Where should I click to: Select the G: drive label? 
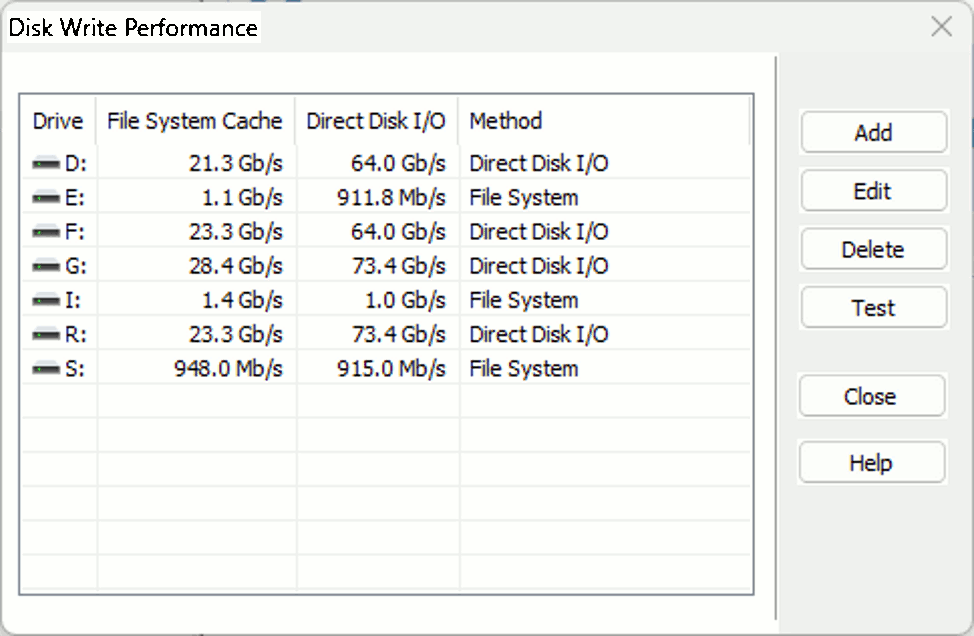[76, 266]
